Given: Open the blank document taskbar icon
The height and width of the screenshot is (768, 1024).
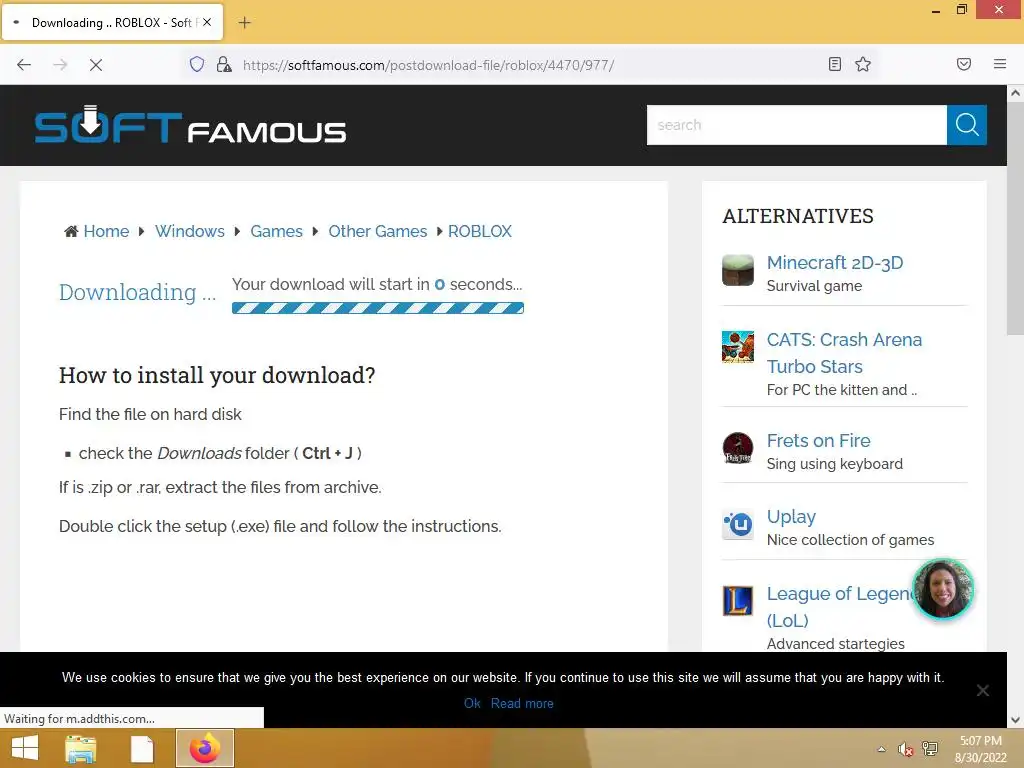Looking at the screenshot, I should tap(142, 748).
